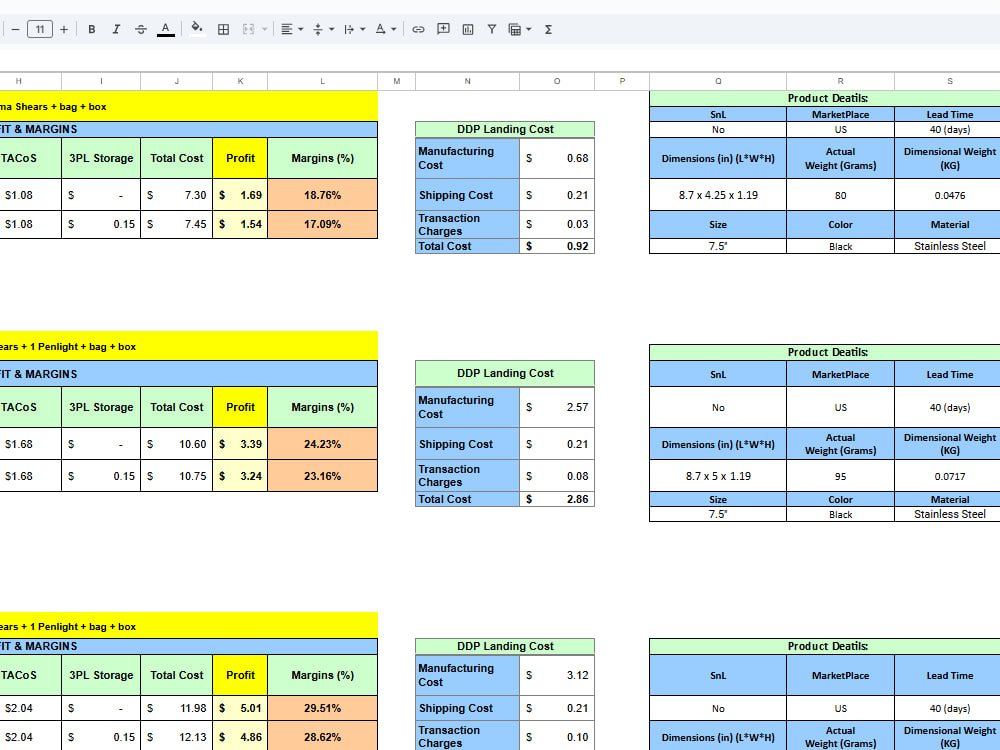Click the insert chart icon
Image resolution: width=1000 pixels, height=750 pixels.
[468, 29]
